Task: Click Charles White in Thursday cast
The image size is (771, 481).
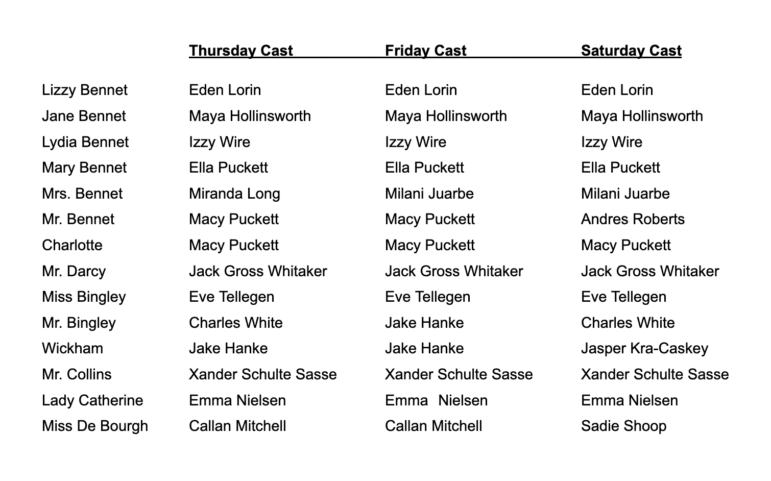Action: (x=236, y=323)
